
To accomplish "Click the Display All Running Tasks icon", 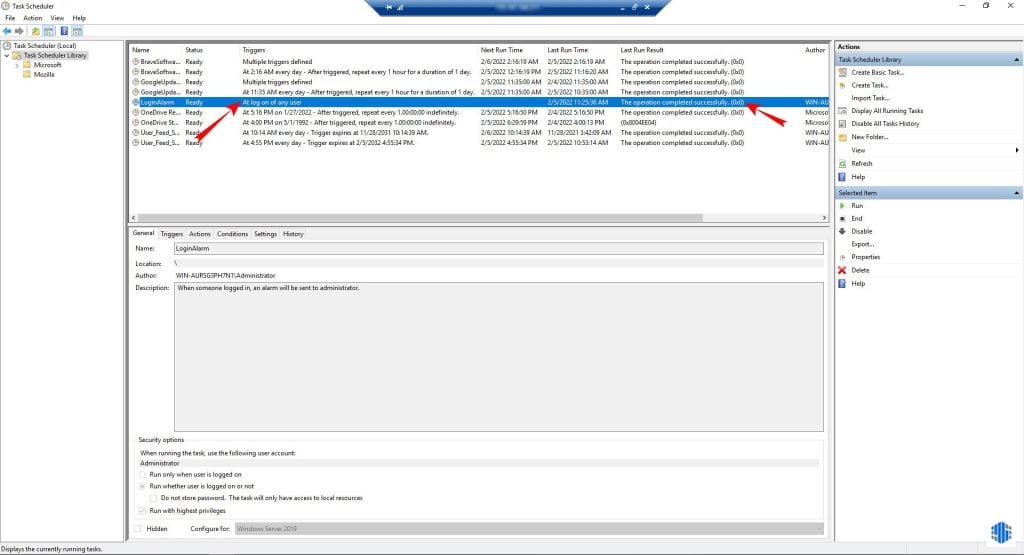I will [x=842, y=111].
